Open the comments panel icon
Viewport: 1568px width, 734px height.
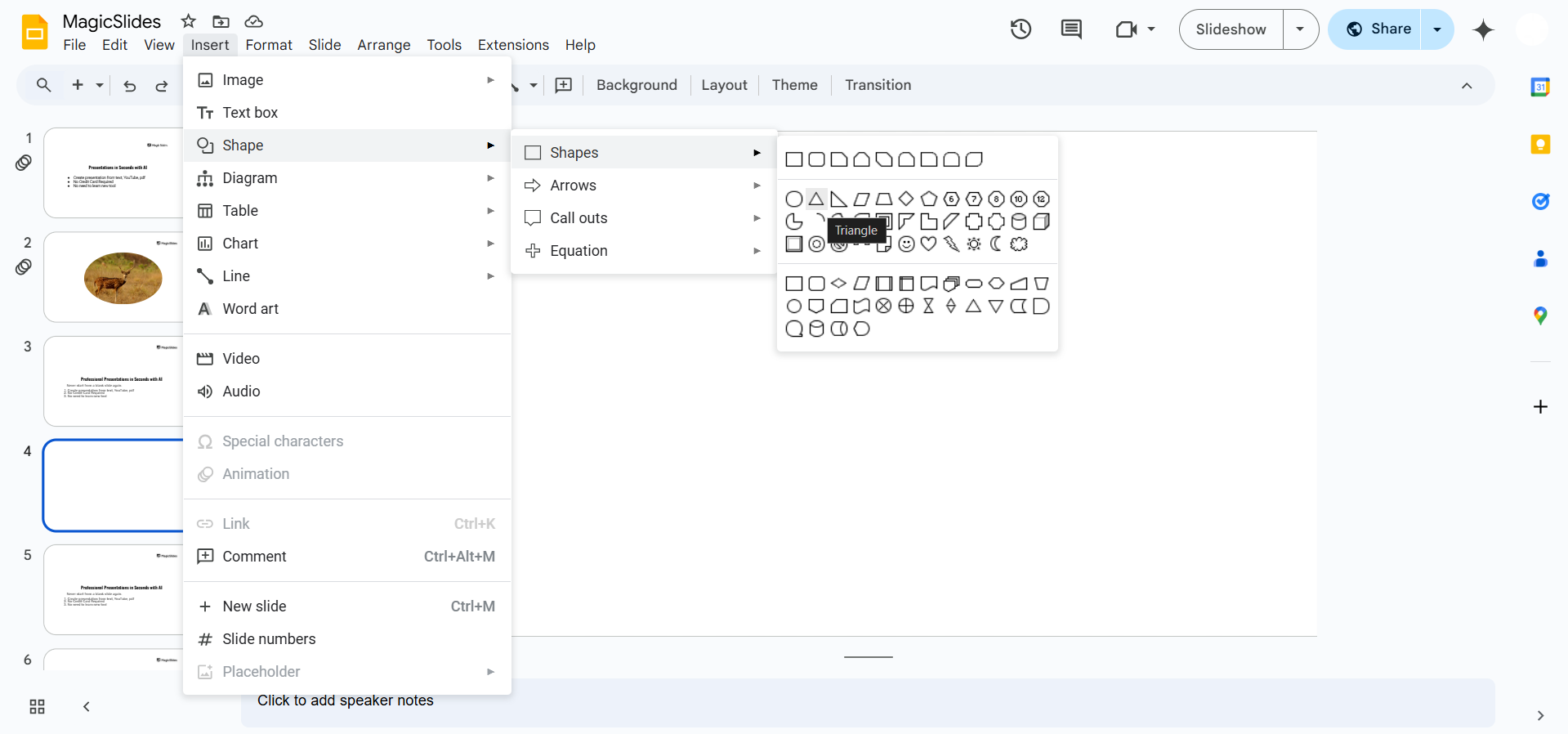coord(1071,29)
